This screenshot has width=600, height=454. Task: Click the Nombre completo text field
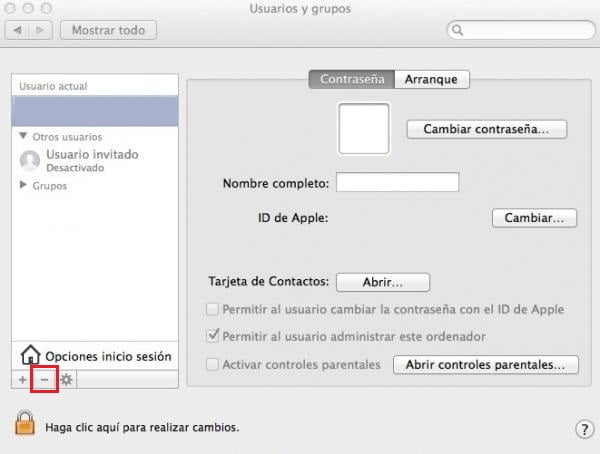click(397, 182)
